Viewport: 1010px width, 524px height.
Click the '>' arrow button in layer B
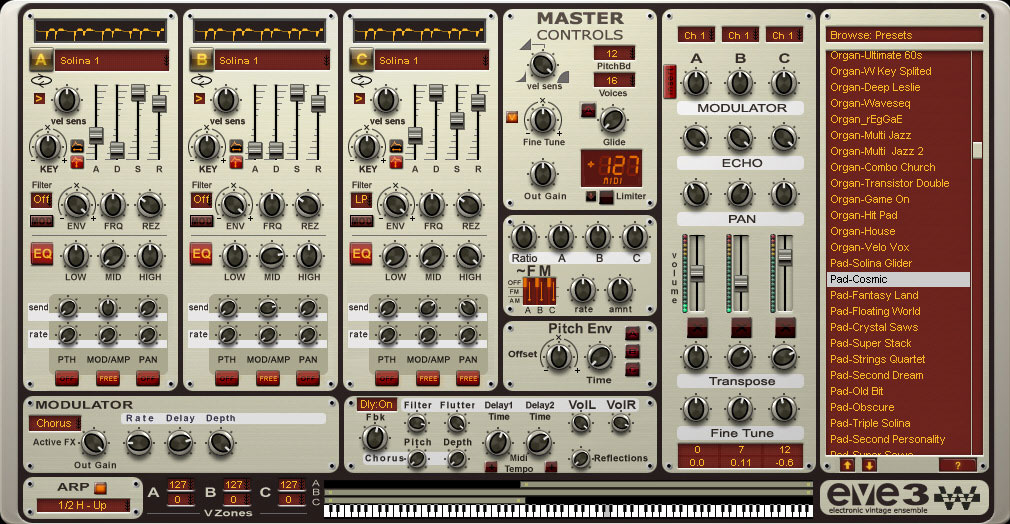199,99
